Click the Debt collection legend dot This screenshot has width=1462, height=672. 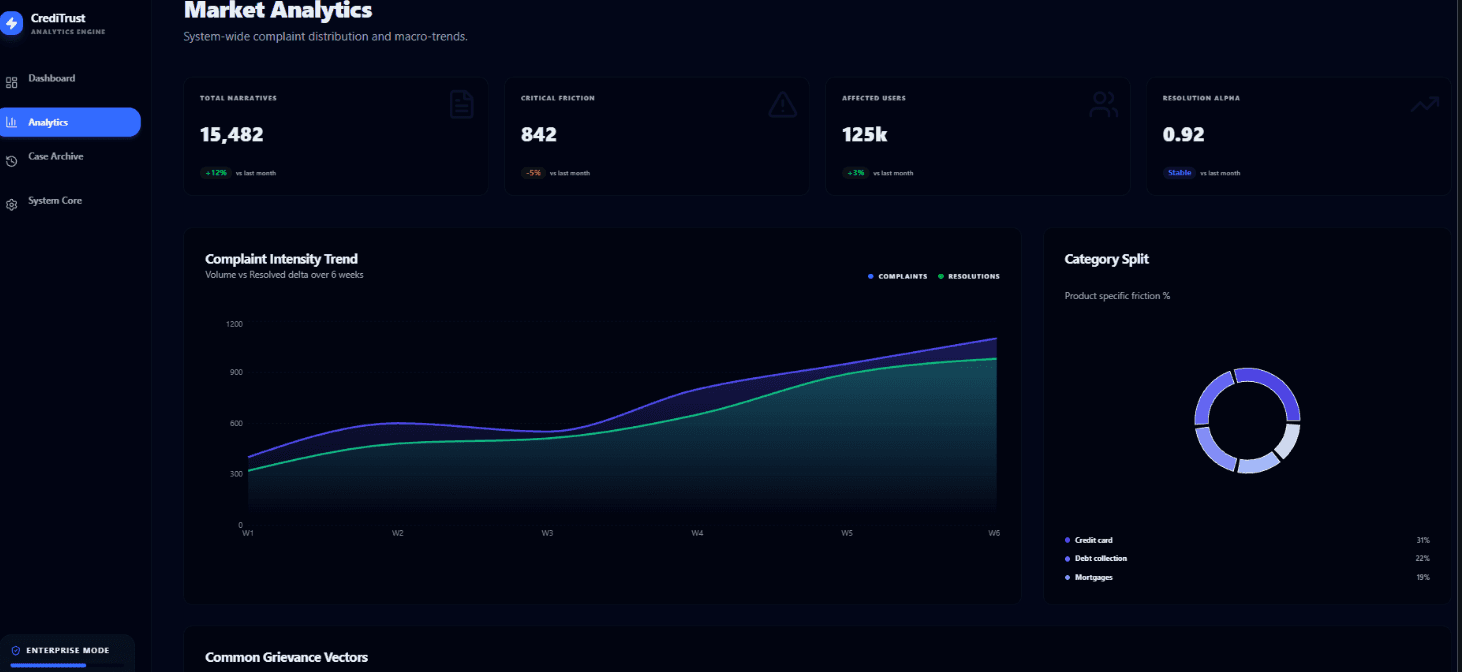pyautogui.click(x=1067, y=558)
